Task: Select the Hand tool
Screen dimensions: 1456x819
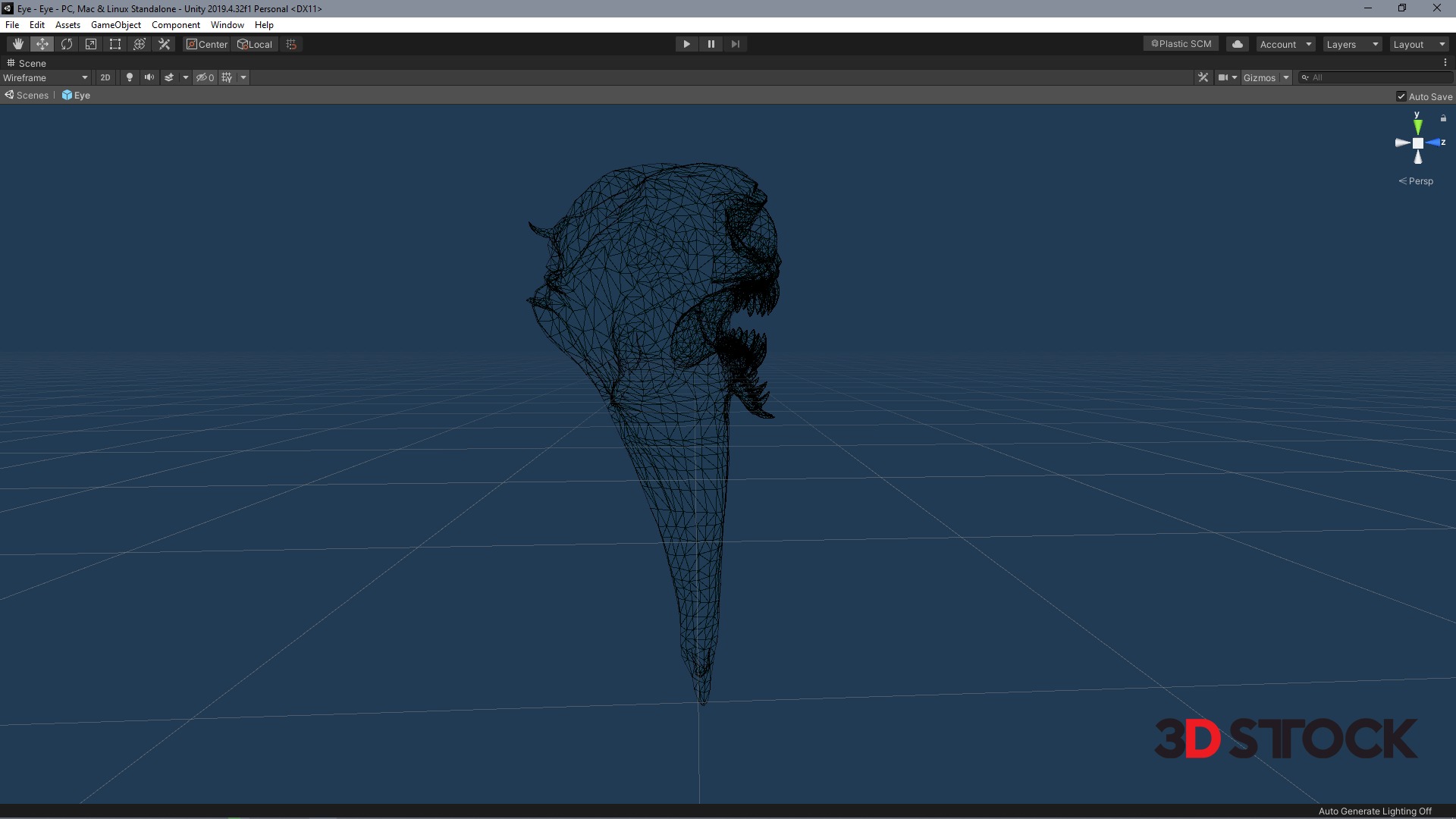Action: click(17, 44)
